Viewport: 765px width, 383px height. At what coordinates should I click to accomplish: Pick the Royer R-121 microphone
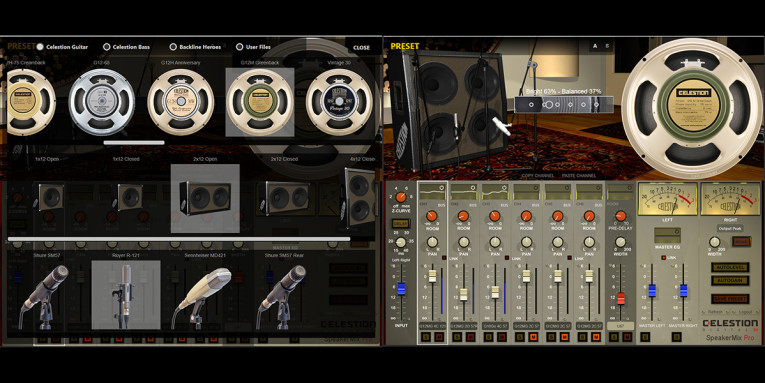pyautogui.click(x=126, y=295)
